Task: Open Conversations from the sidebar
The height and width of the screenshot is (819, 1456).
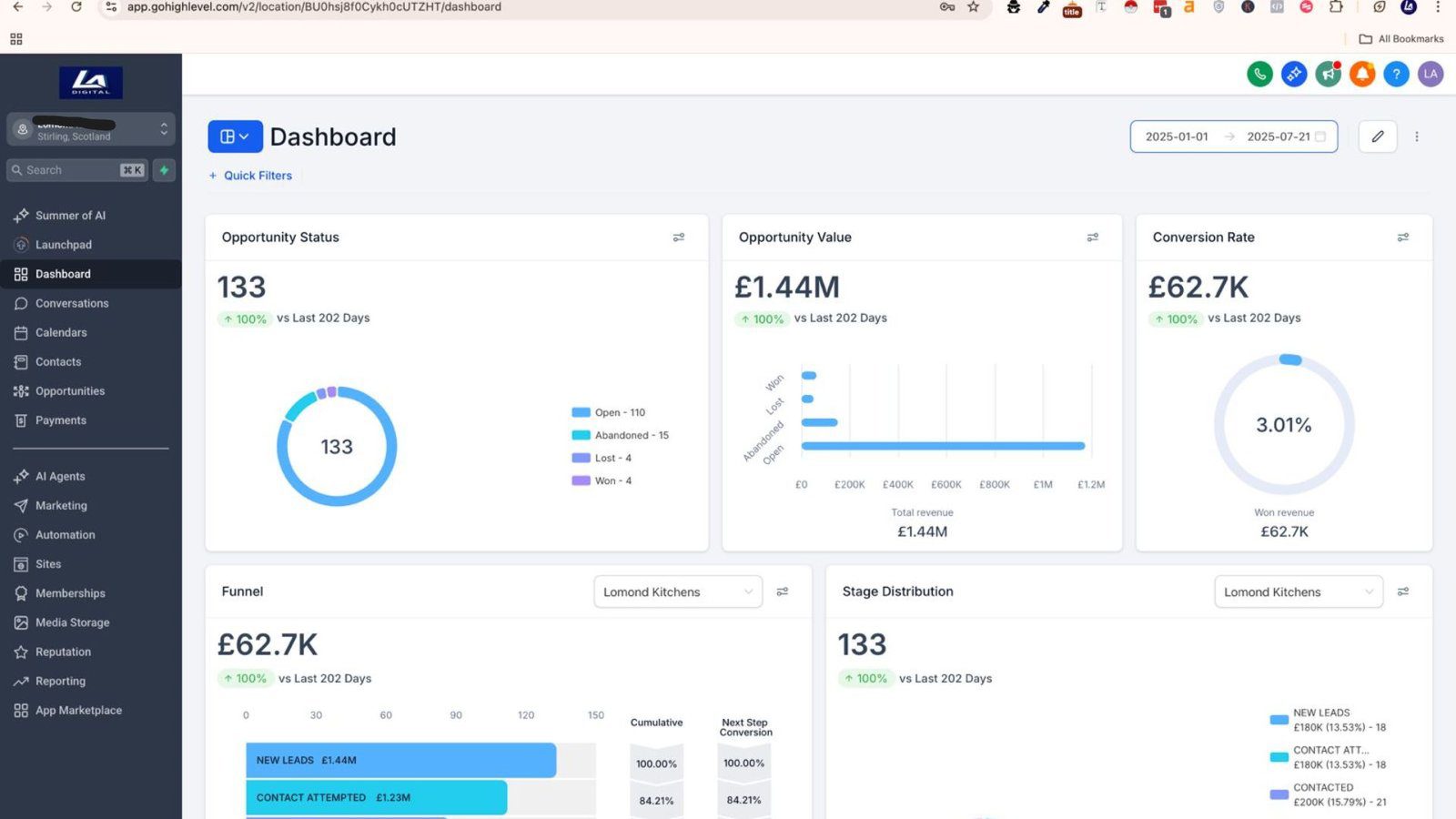Action: [x=72, y=303]
